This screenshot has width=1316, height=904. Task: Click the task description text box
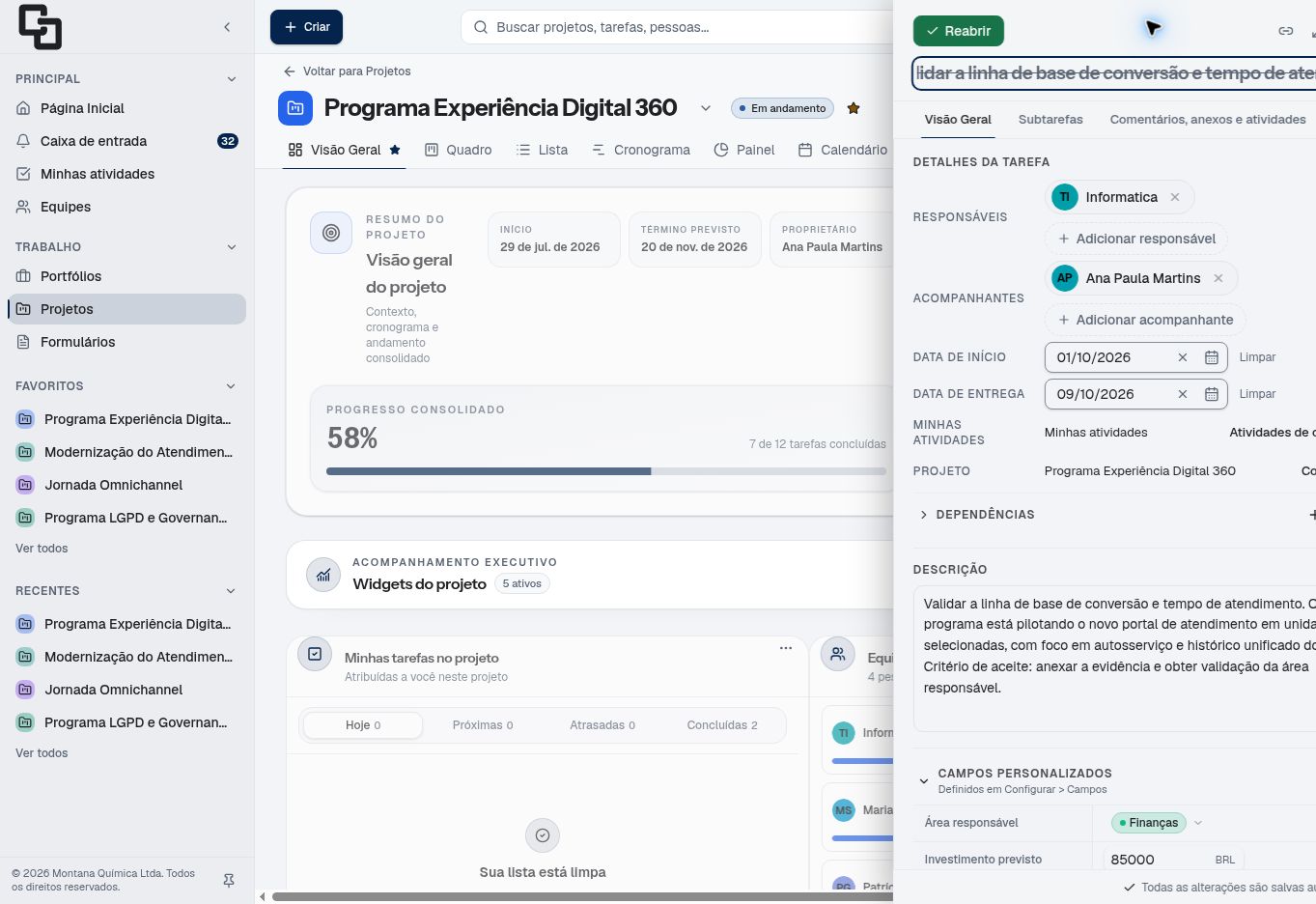click(1115, 659)
